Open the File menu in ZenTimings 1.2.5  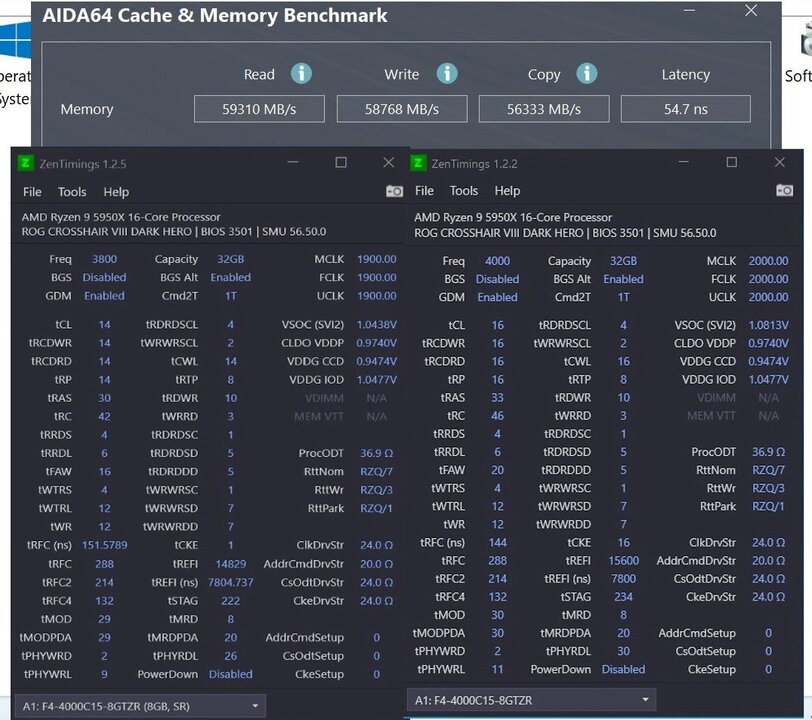[x=32, y=192]
